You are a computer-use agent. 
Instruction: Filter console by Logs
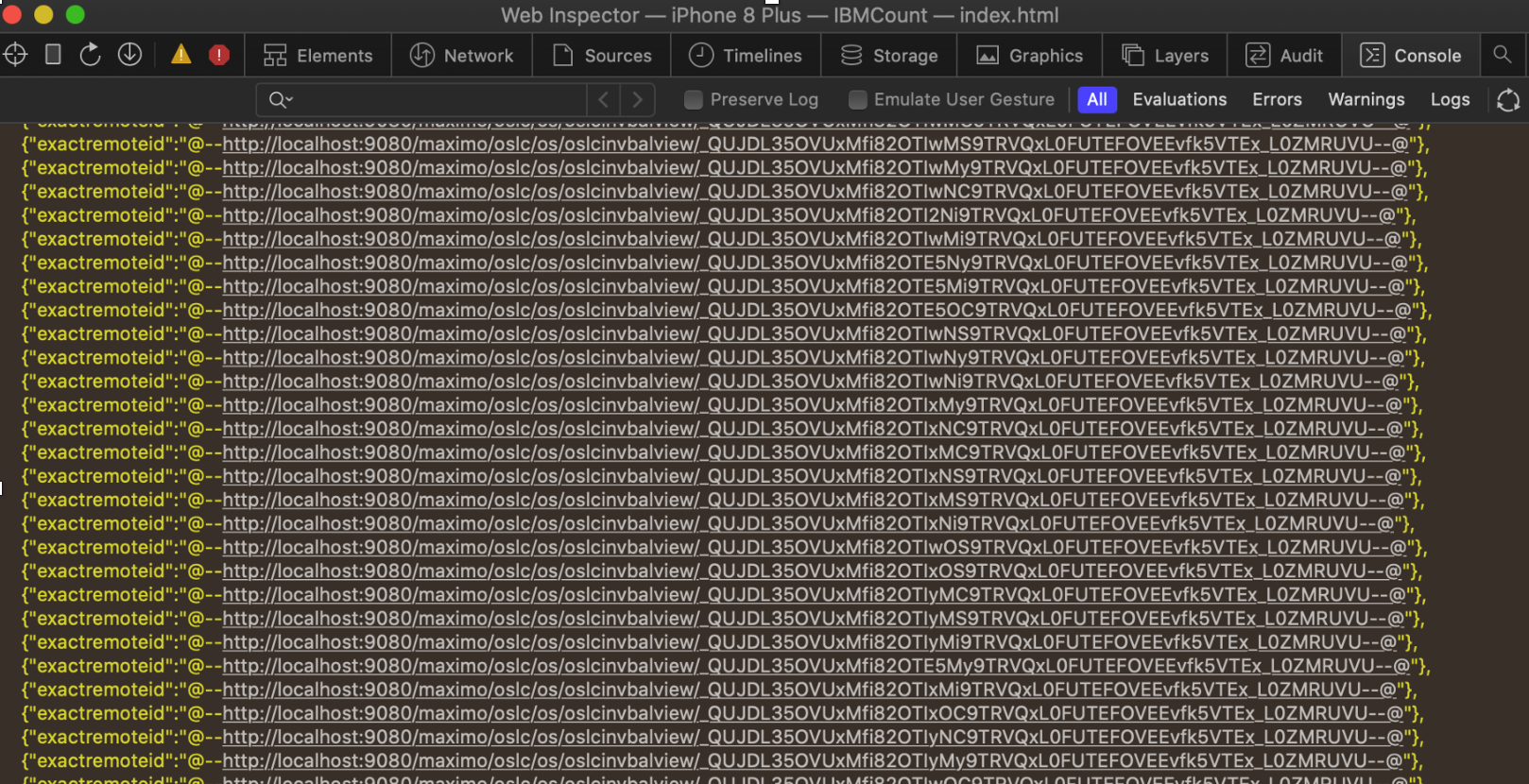click(x=1450, y=99)
